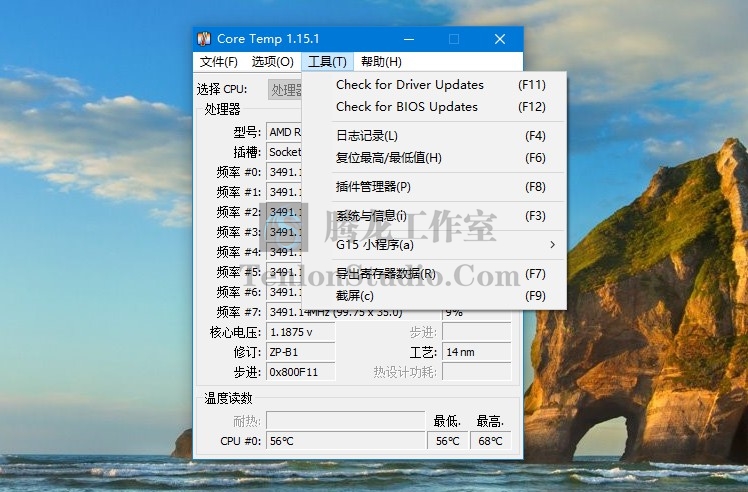748x492 pixels.
Task: Click the empty 热设计功耗 field
Action: point(477,372)
